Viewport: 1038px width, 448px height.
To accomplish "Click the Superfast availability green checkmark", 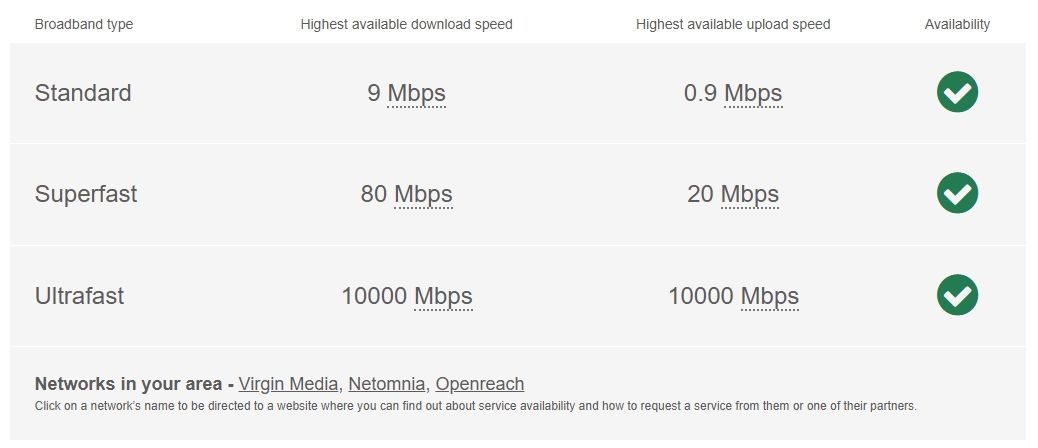I will pos(957,193).
